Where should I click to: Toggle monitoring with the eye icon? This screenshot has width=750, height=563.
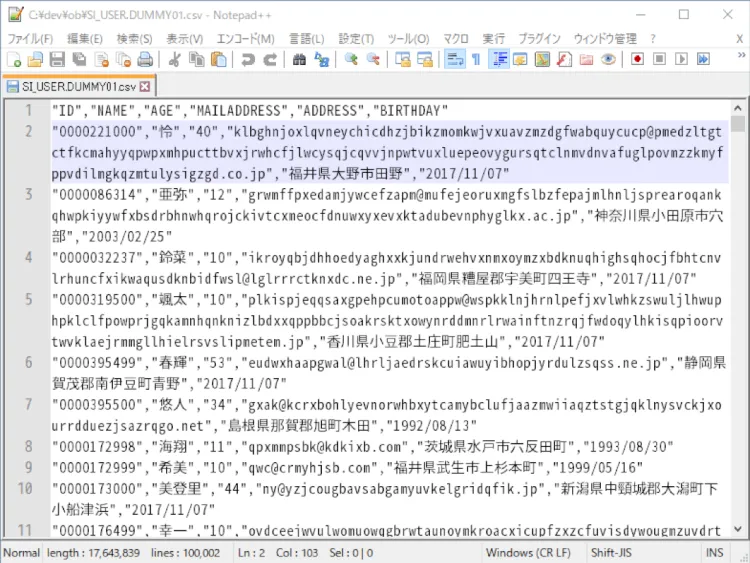click(x=608, y=59)
